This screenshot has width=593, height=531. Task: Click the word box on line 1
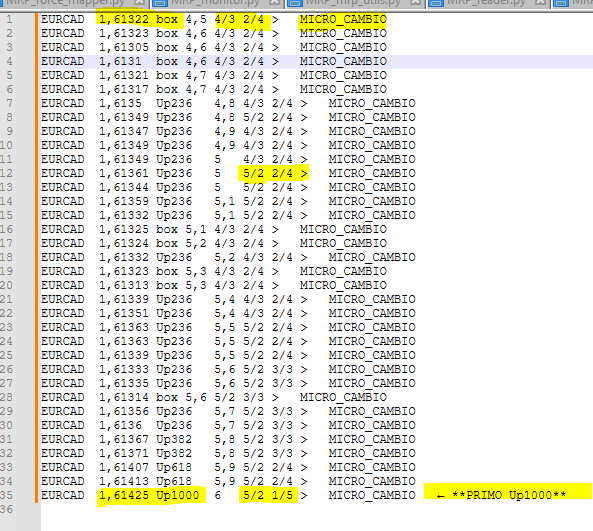coord(167,19)
